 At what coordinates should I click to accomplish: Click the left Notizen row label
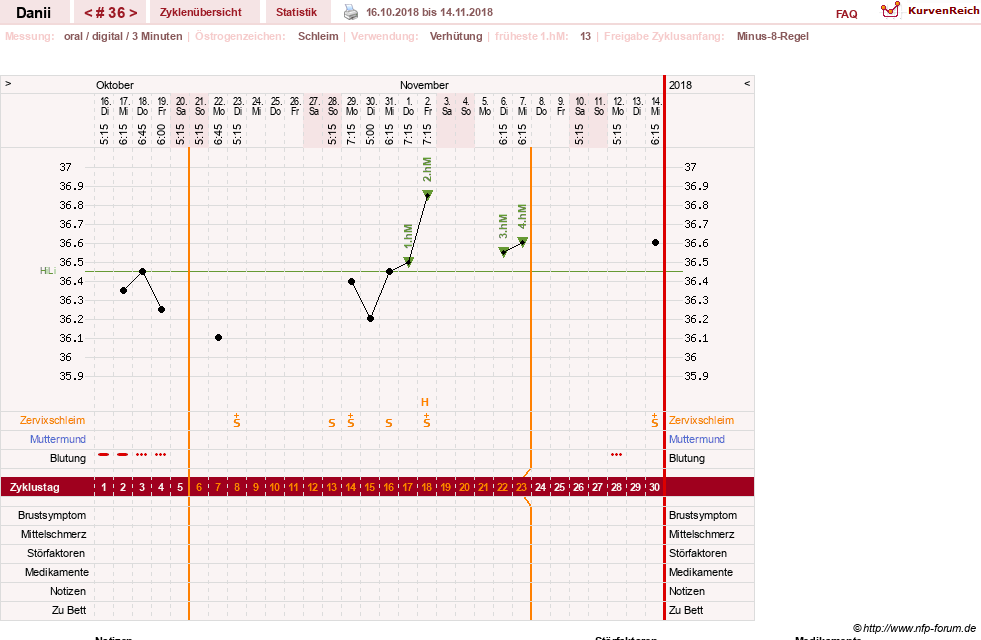pyautogui.click(x=68, y=591)
